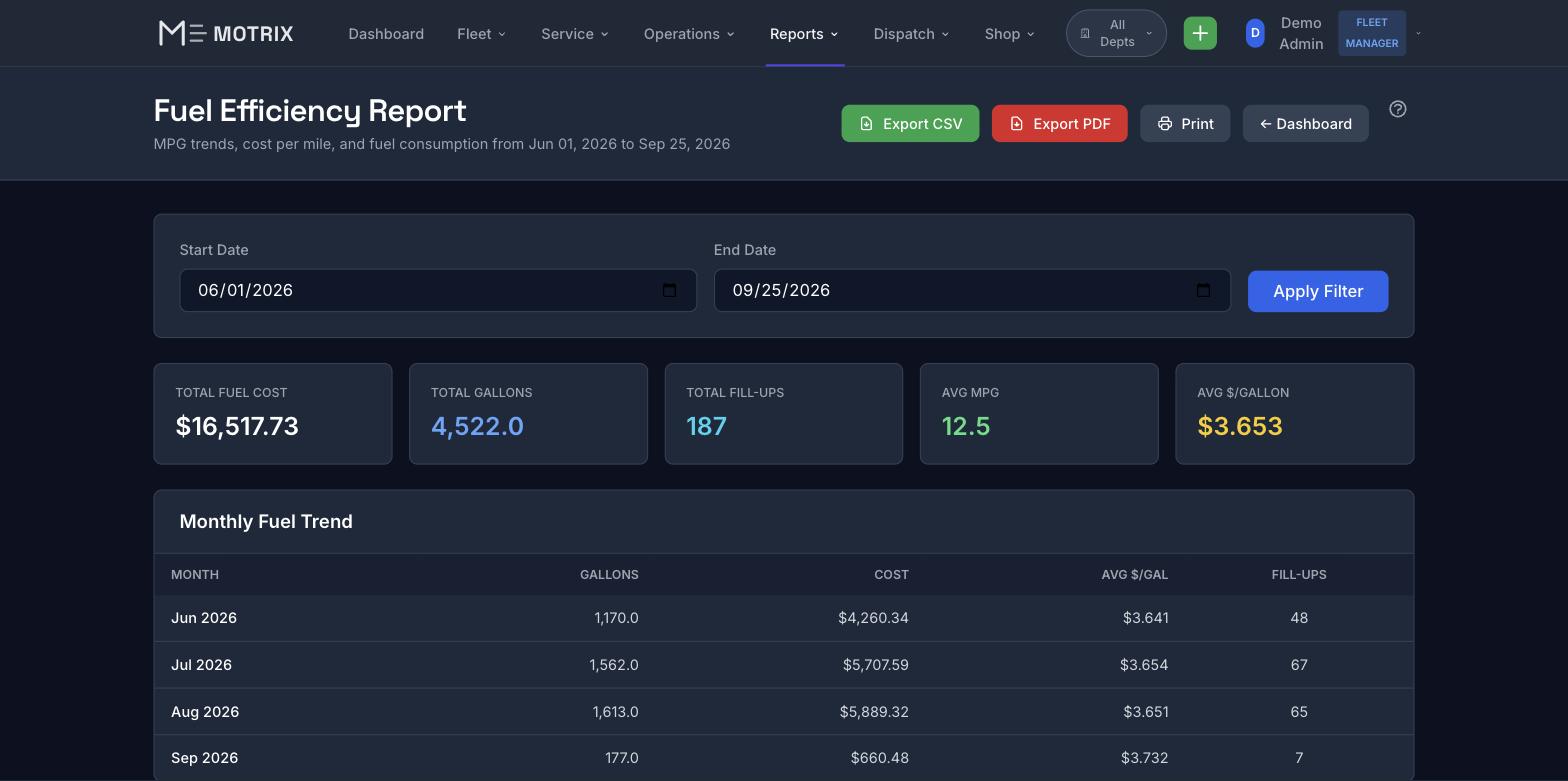Click the Aug 2026 row label
1568x781 pixels.
pyautogui.click(x=205, y=712)
